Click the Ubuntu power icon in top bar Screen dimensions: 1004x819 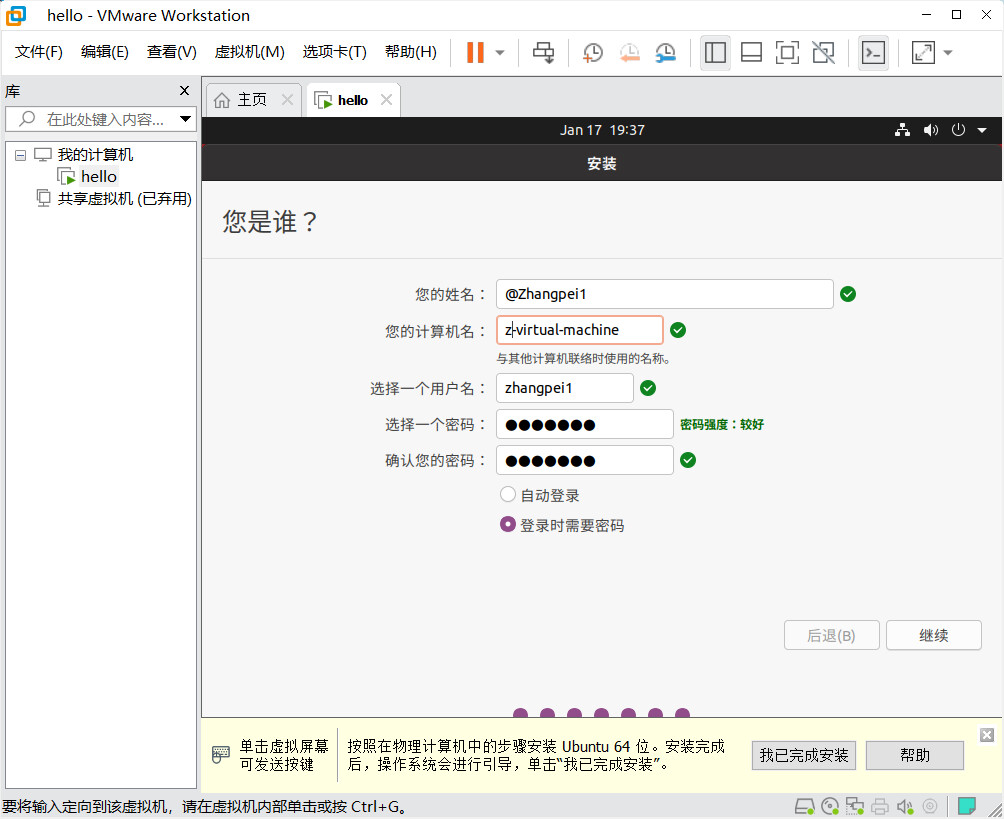click(958, 130)
